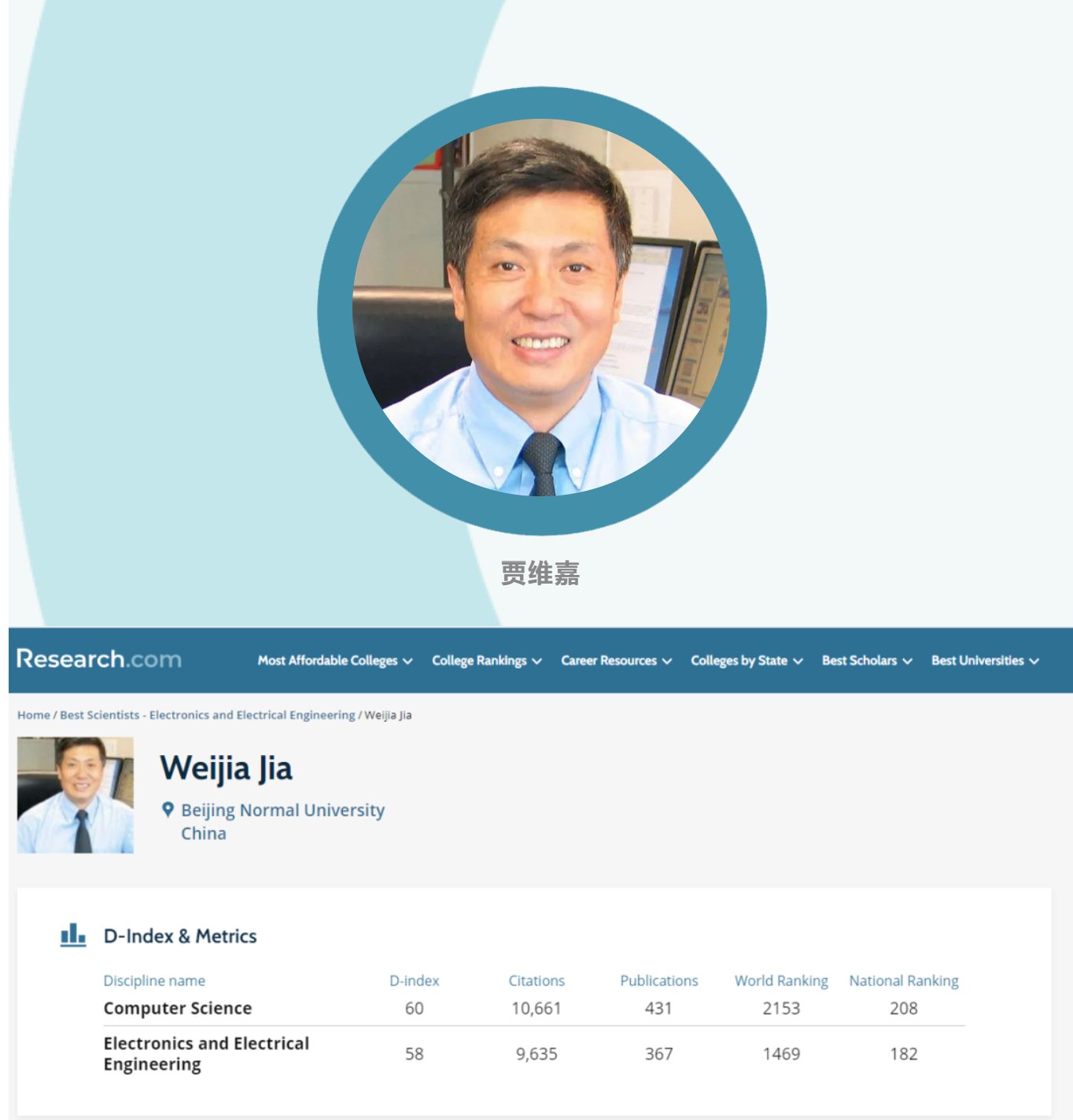This screenshot has width=1073, height=1120.
Task: Open the Career Resources menu
Action: coord(617,661)
